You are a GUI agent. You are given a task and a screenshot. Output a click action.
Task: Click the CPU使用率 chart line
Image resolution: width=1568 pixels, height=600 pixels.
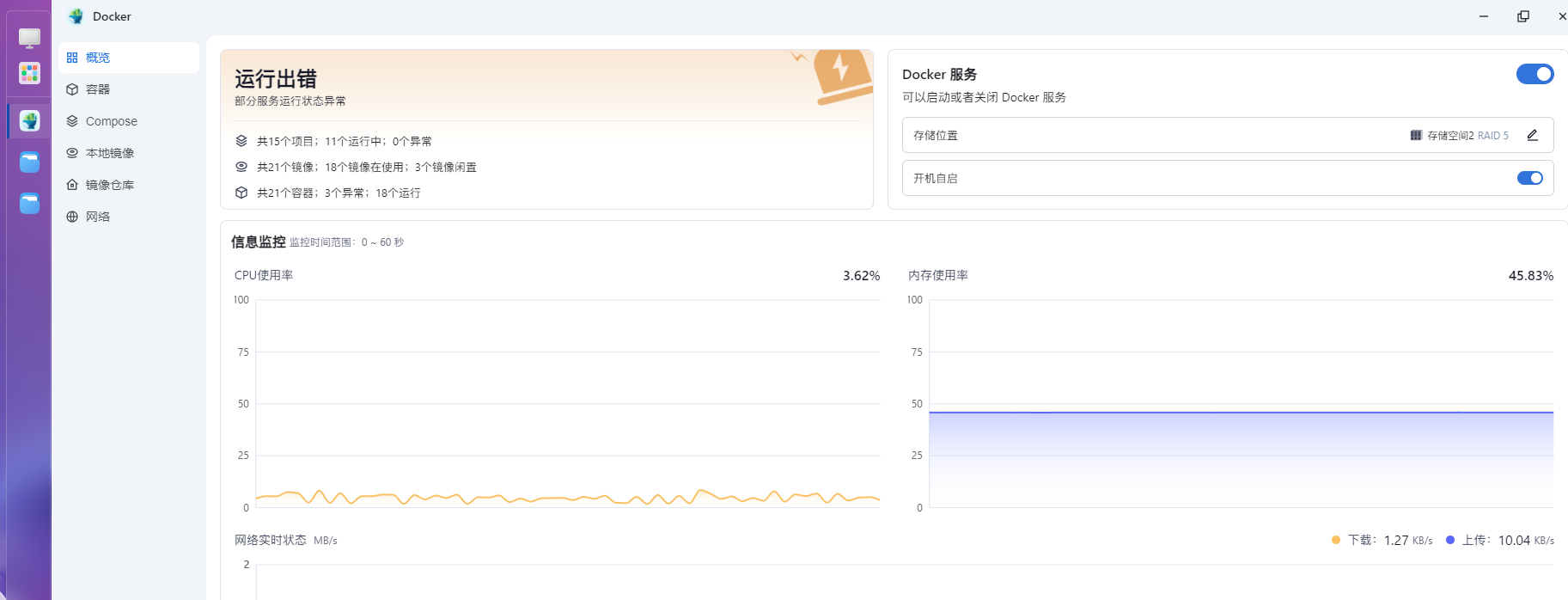point(567,497)
